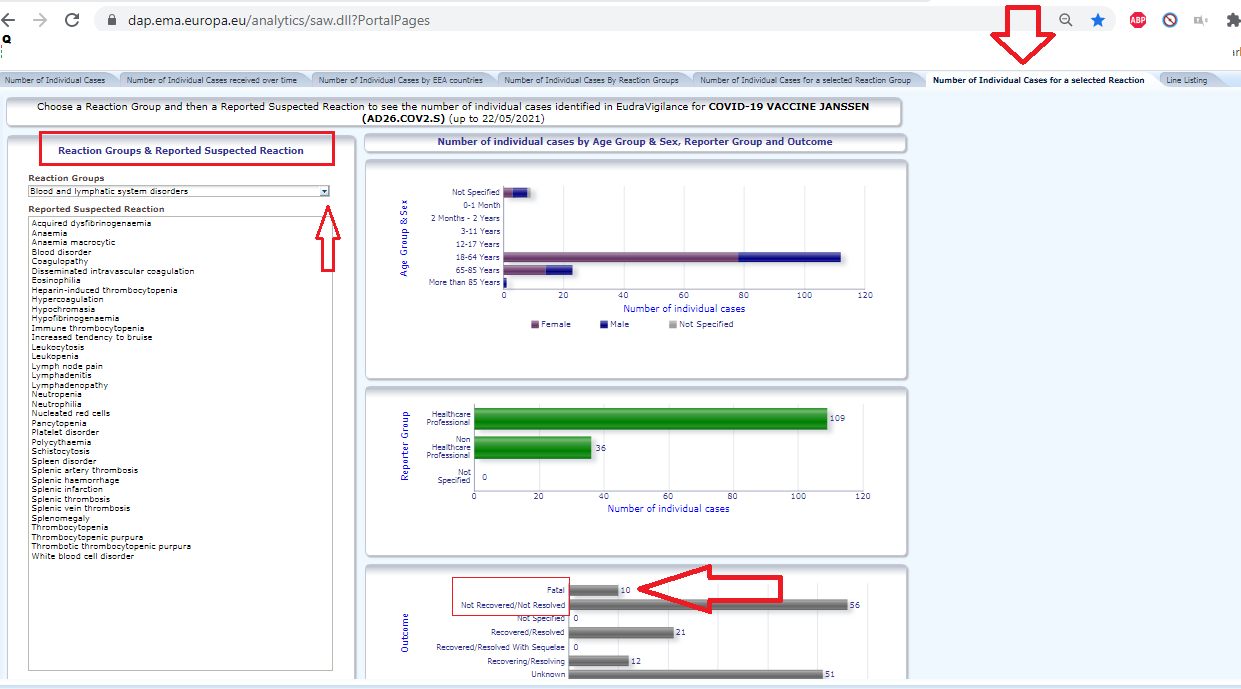This screenshot has width=1241, height=689.
Task: Click the Female legend swatch
Action: (535, 325)
